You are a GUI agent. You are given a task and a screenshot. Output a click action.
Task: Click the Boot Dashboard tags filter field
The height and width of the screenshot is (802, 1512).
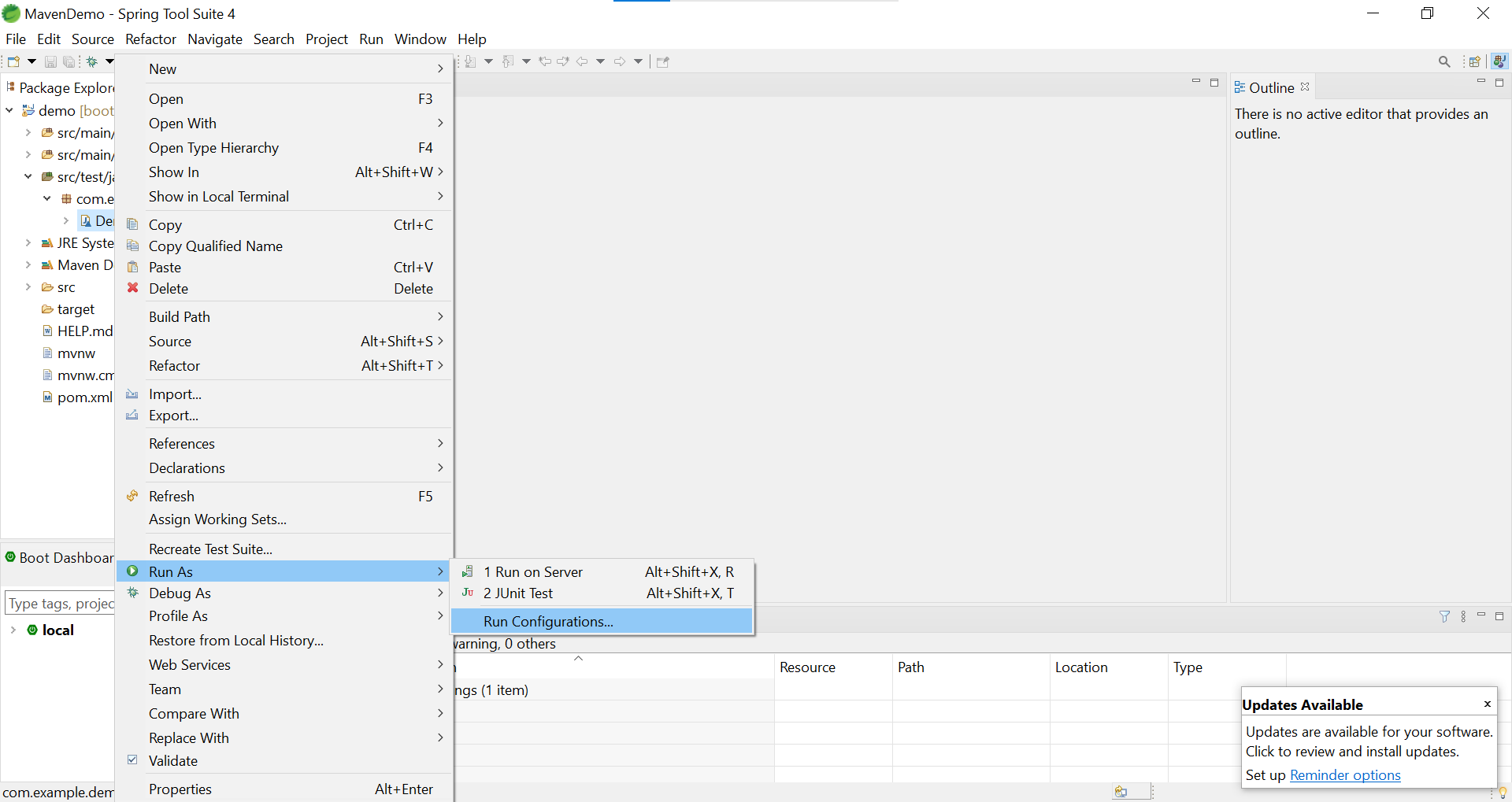point(61,604)
